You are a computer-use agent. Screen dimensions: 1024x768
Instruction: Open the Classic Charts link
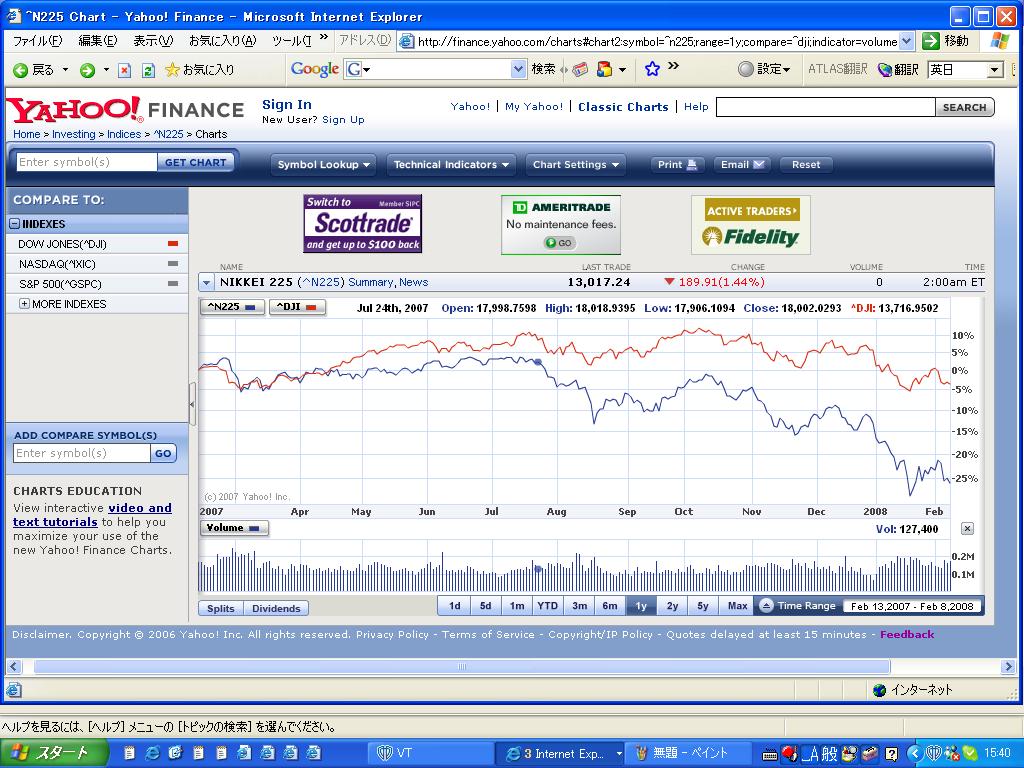tap(623, 106)
